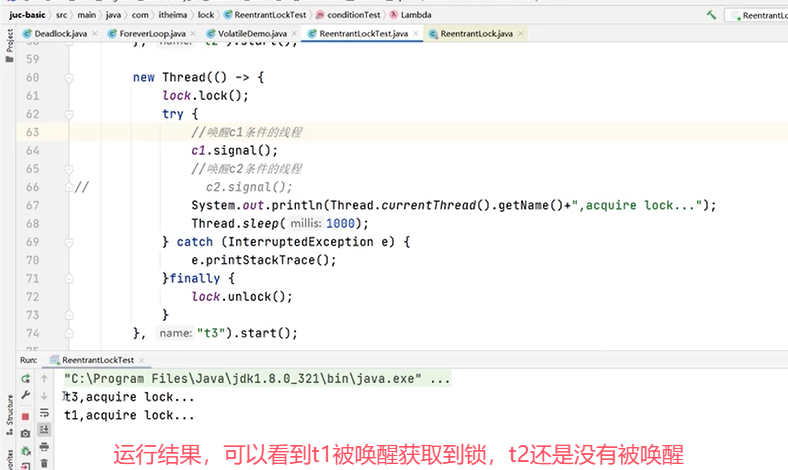This screenshot has height=470, width=788.
Task: Close the ForeverLoop.java tab
Action: click(x=193, y=34)
